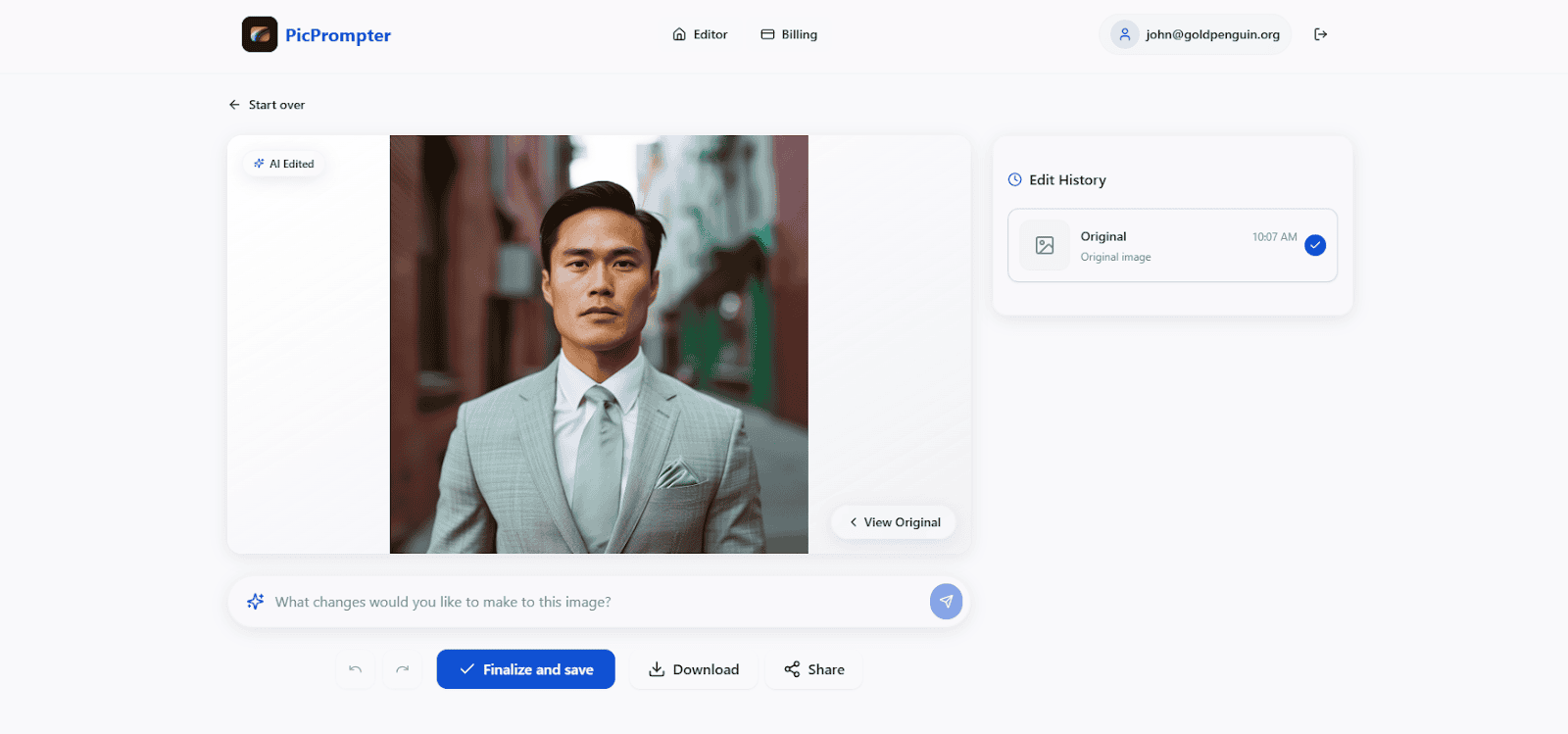Click the send prompt paper-plane icon
Screen dimensions: 1568x734
point(946,602)
